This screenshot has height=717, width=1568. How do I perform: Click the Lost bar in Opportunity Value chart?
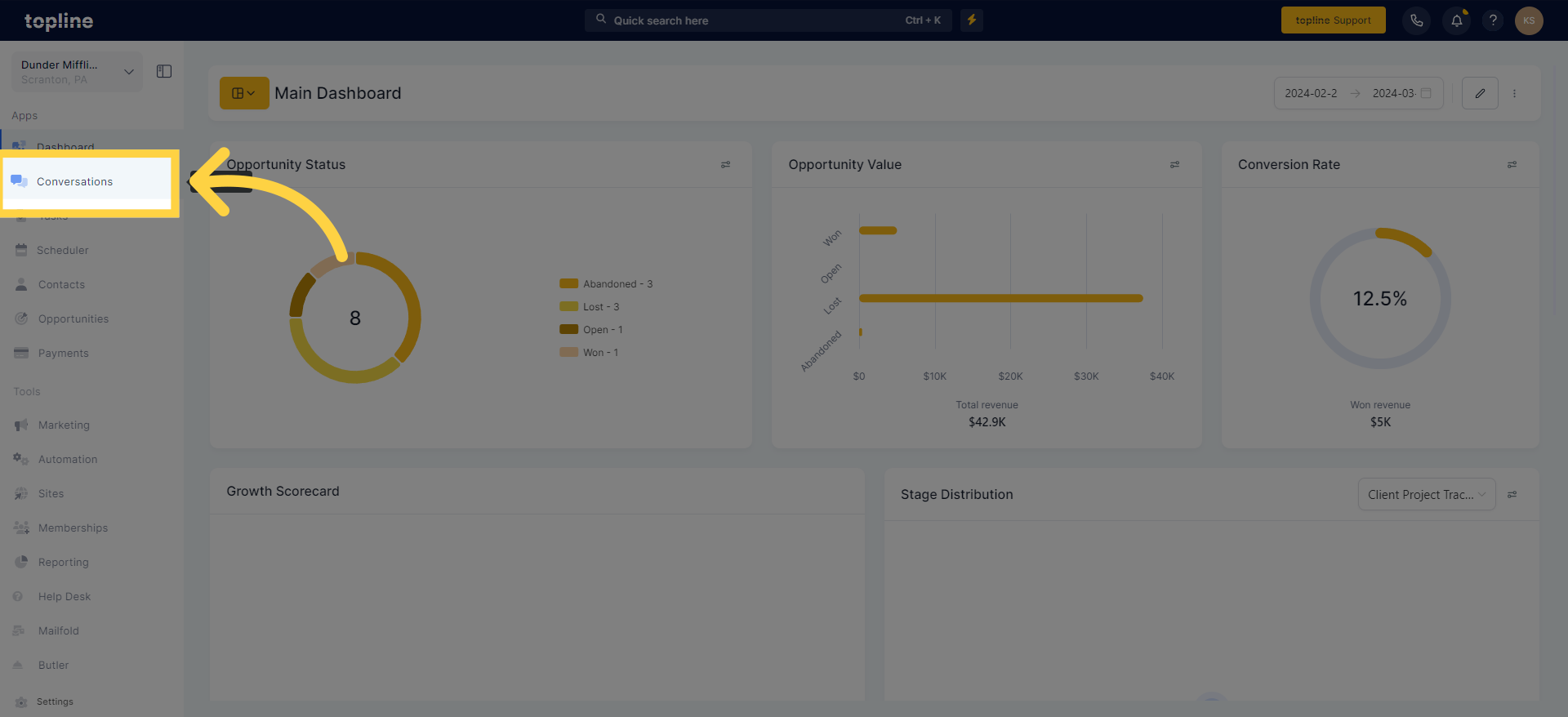point(1000,298)
